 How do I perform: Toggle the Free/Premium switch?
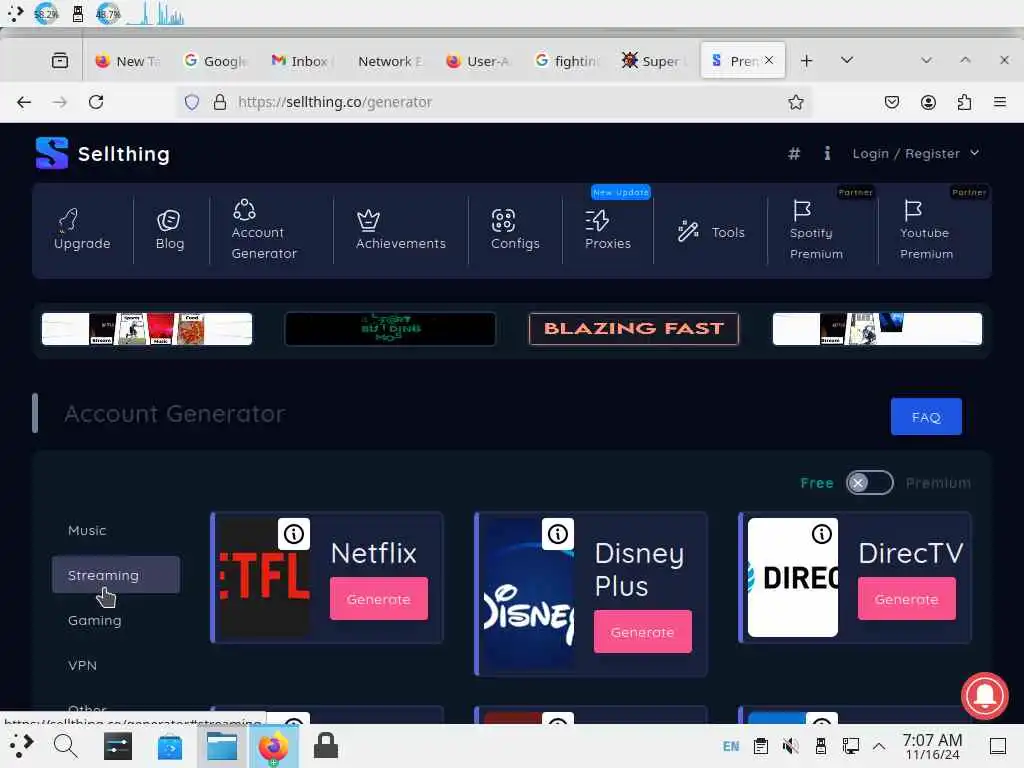(x=869, y=483)
